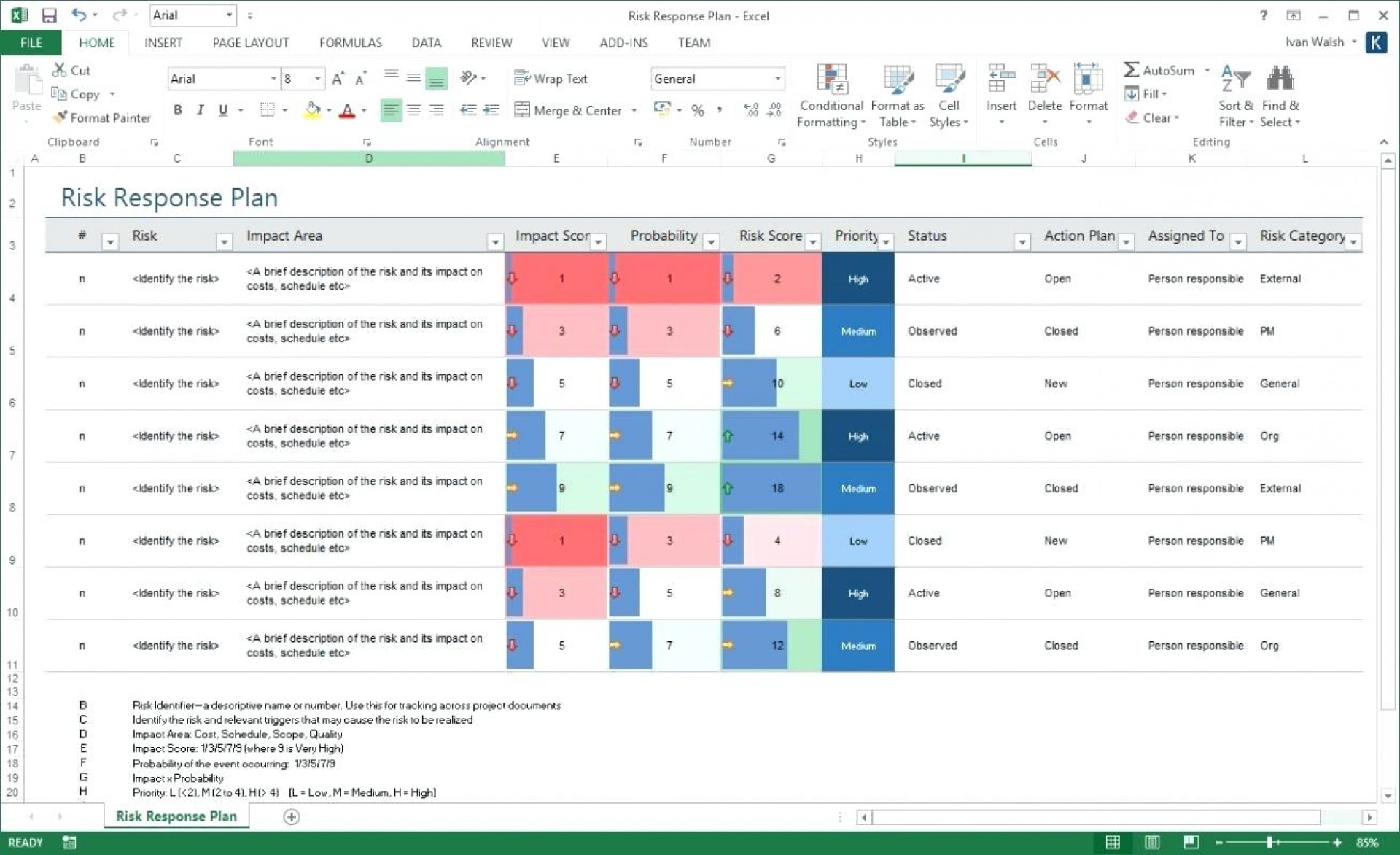Add a new sheet with the plus button
Image resolution: width=1400 pixels, height=855 pixels.
pos(291,816)
